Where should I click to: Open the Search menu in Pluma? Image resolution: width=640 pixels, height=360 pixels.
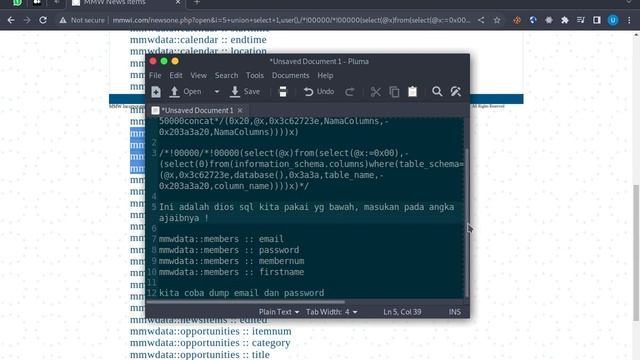tap(226, 76)
